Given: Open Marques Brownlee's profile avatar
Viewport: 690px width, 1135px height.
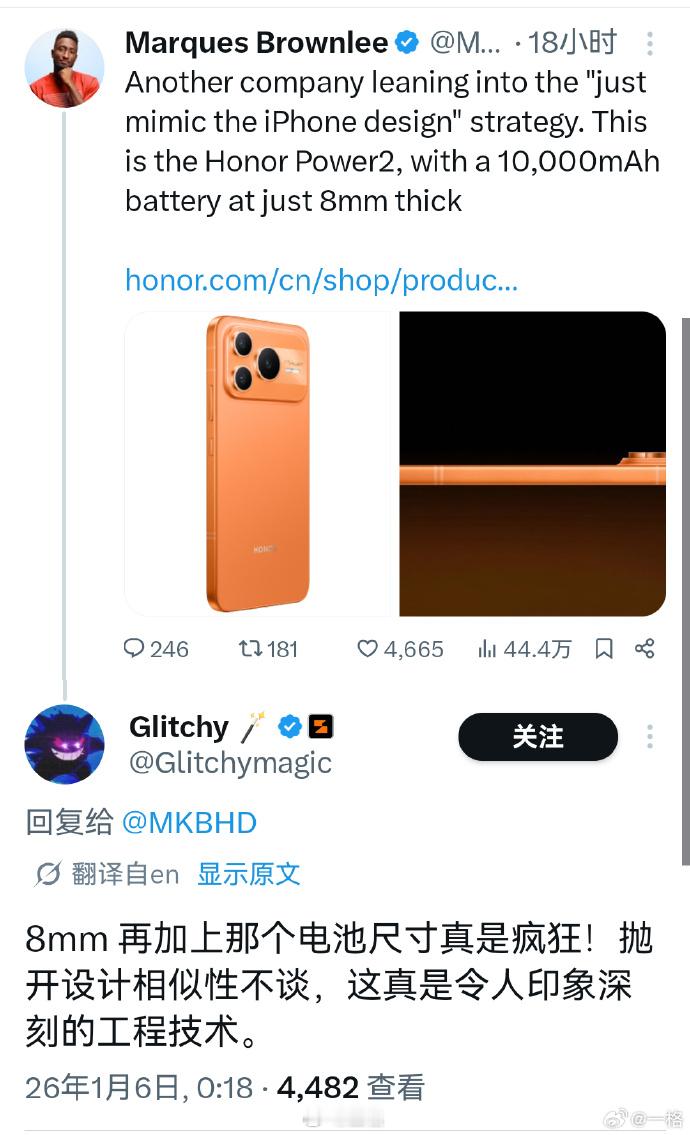Looking at the screenshot, I should click(64, 67).
